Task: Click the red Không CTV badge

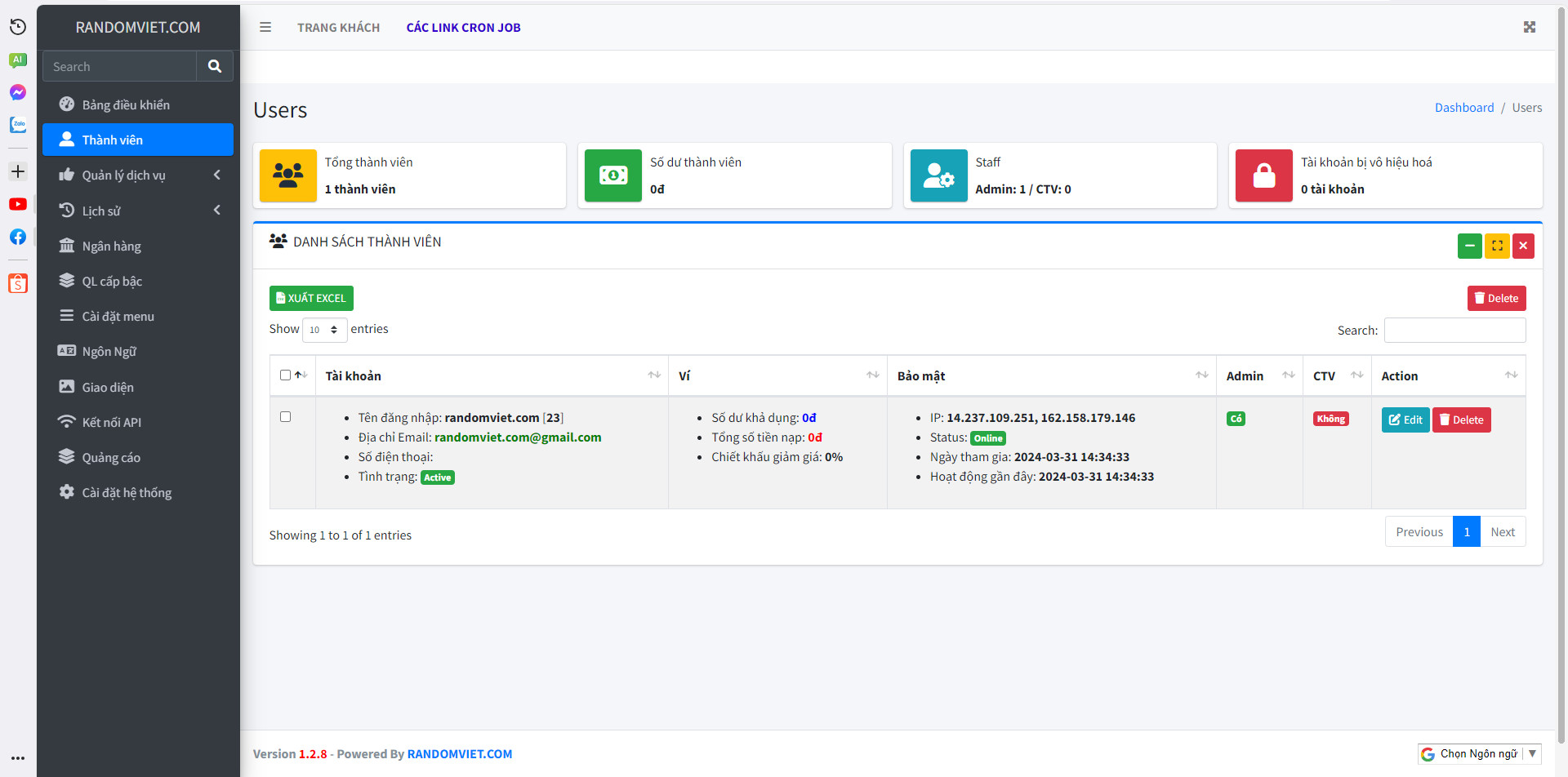Action: (1330, 419)
